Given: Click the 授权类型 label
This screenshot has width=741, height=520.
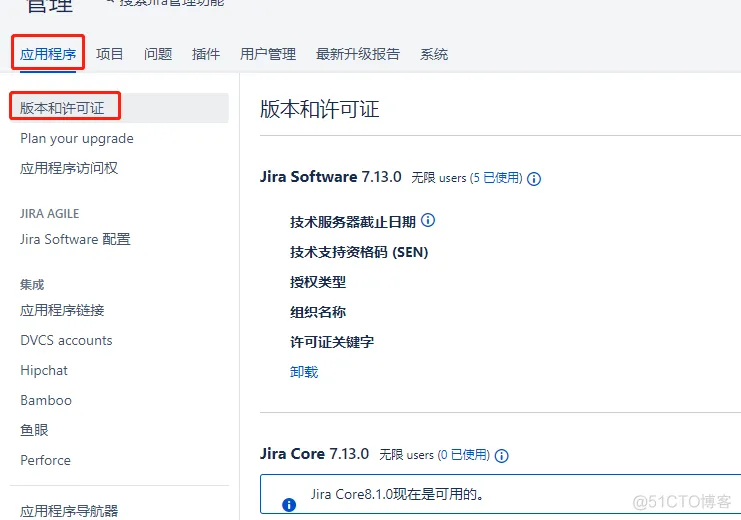Looking at the screenshot, I should tap(318, 282).
